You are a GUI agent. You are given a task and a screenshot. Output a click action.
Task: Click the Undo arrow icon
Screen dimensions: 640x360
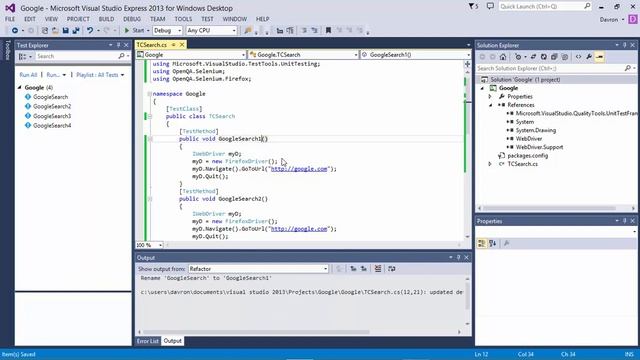(90, 31)
